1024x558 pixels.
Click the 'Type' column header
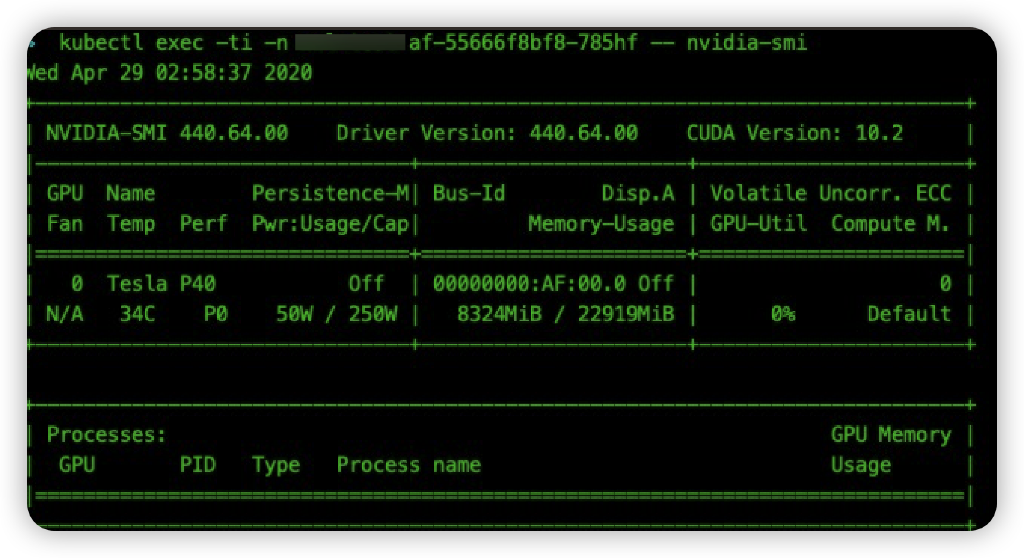coord(276,465)
